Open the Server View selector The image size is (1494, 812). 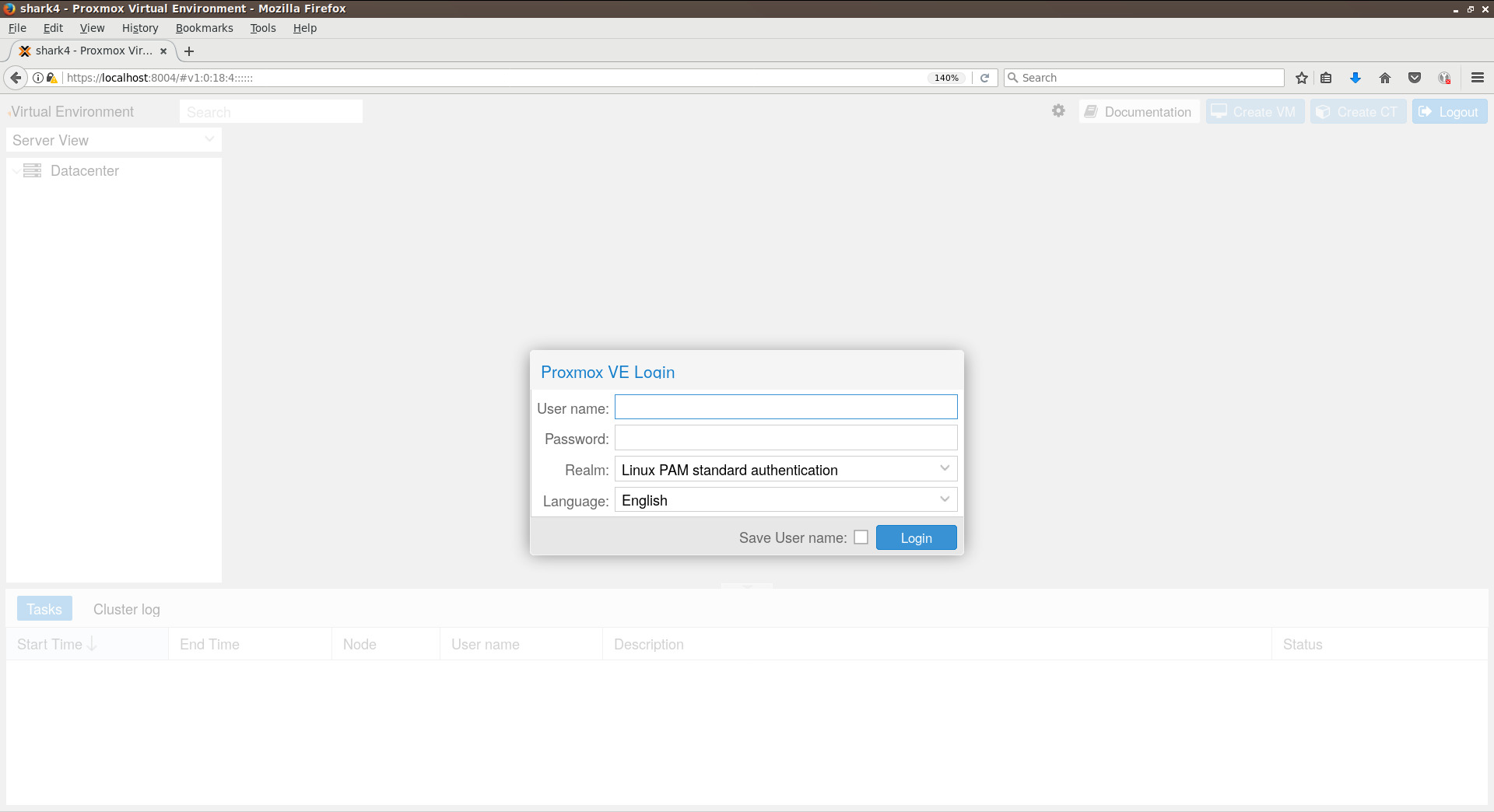pyautogui.click(x=114, y=140)
